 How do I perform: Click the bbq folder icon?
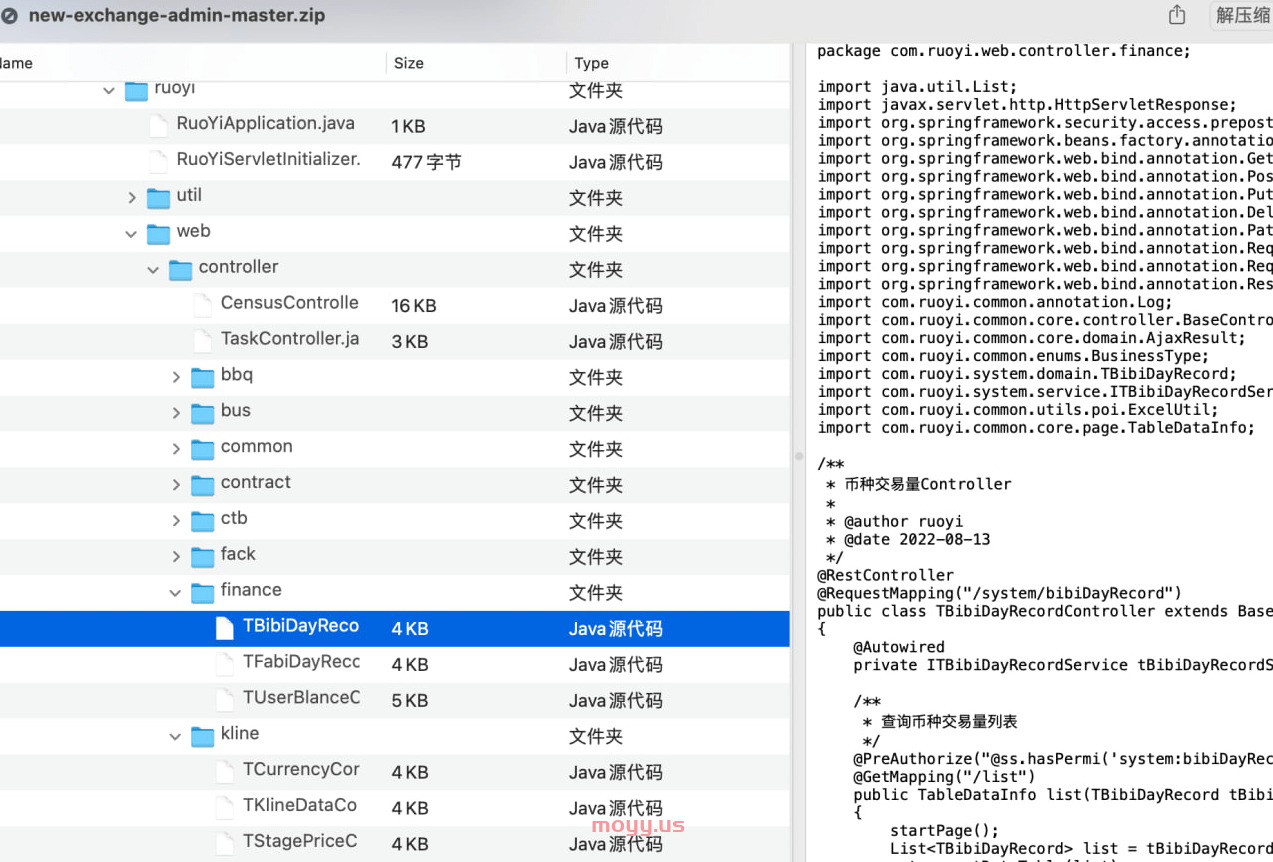(203, 377)
